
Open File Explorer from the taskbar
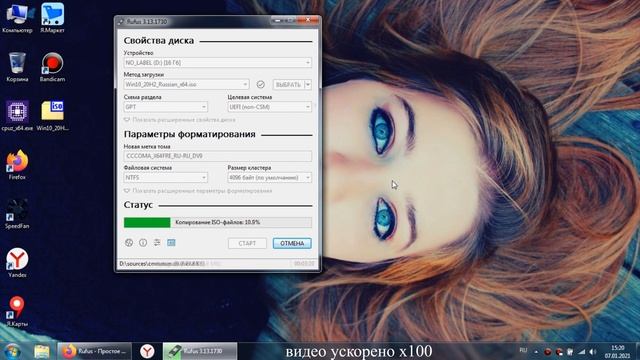pos(42,351)
